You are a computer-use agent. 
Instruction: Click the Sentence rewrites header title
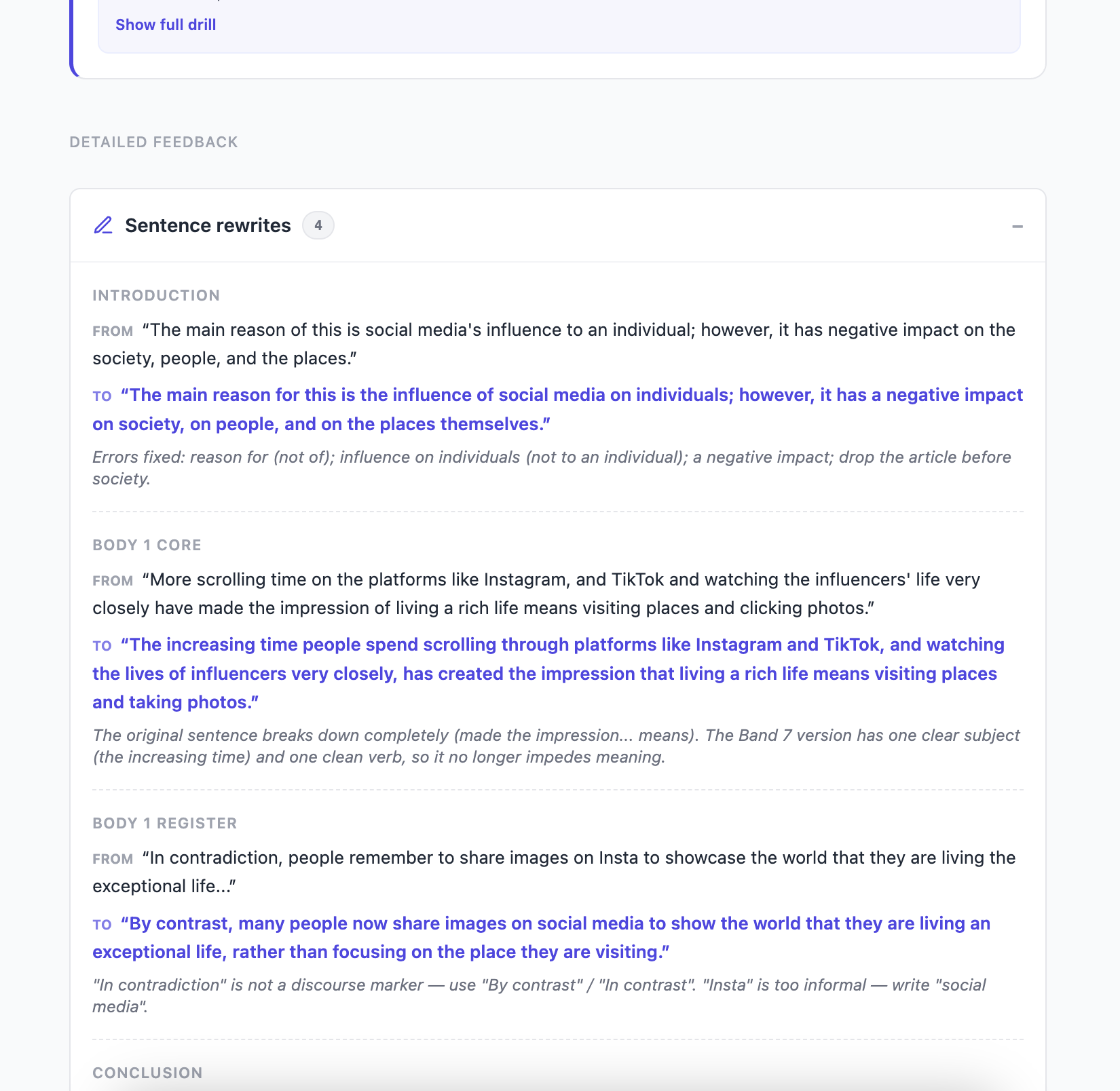pyautogui.click(x=208, y=225)
